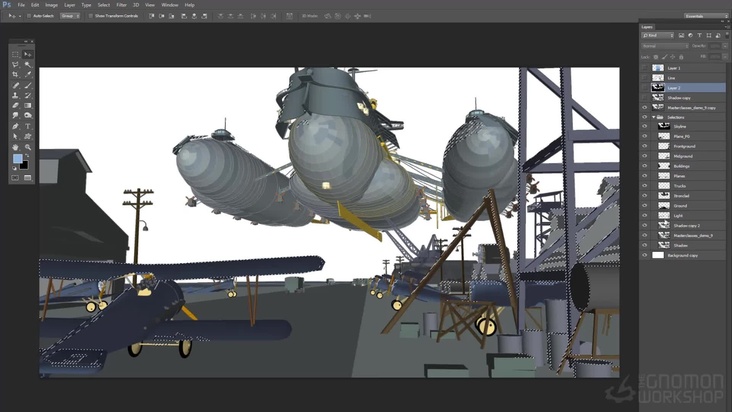The image size is (732, 412).
Task: Click adjustment layer filter icon
Action: click(x=690, y=35)
